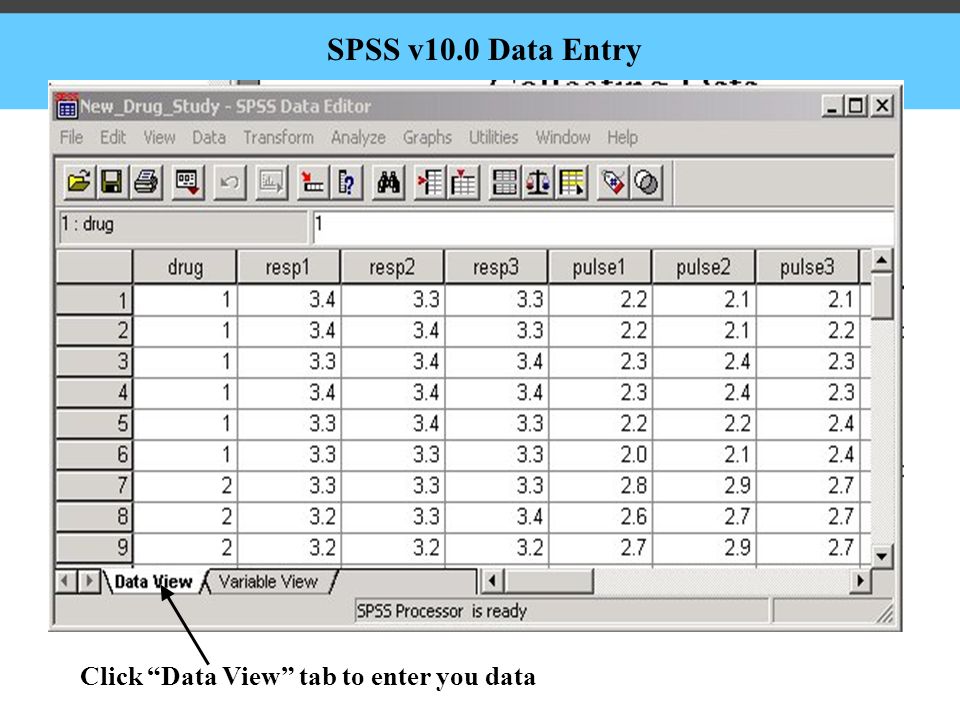This screenshot has height=720, width=960.
Task: Open the Graphs menu
Action: coord(427,137)
